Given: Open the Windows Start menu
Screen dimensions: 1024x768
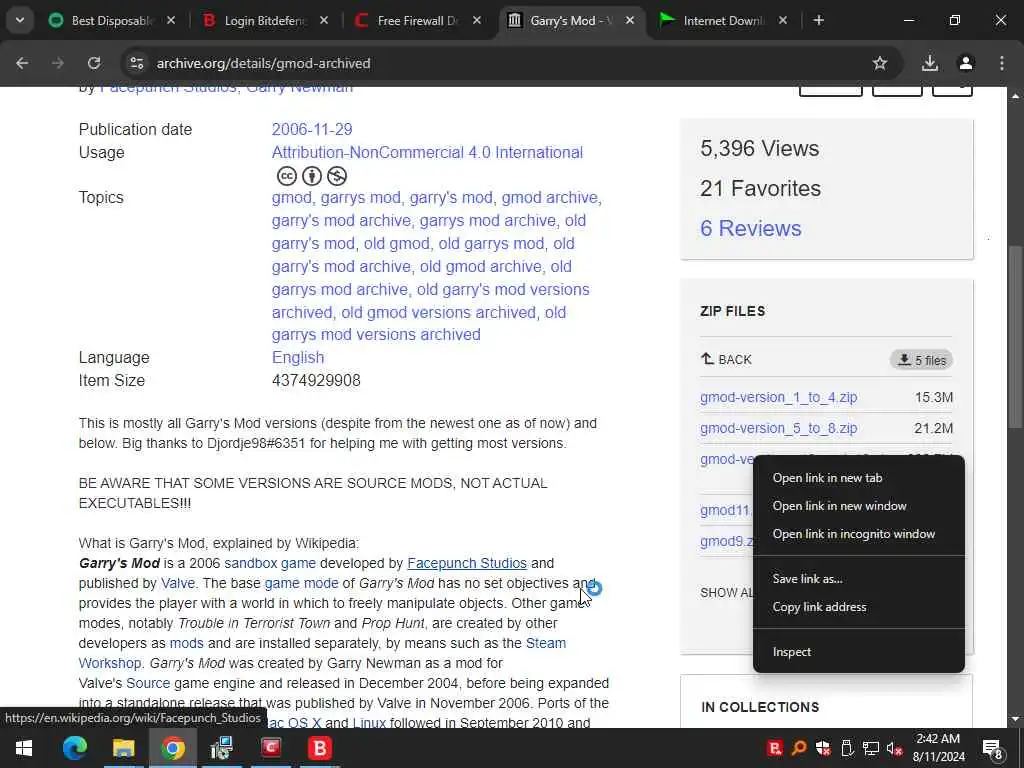Looking at the screenshot, I should (x=24, y=748).
